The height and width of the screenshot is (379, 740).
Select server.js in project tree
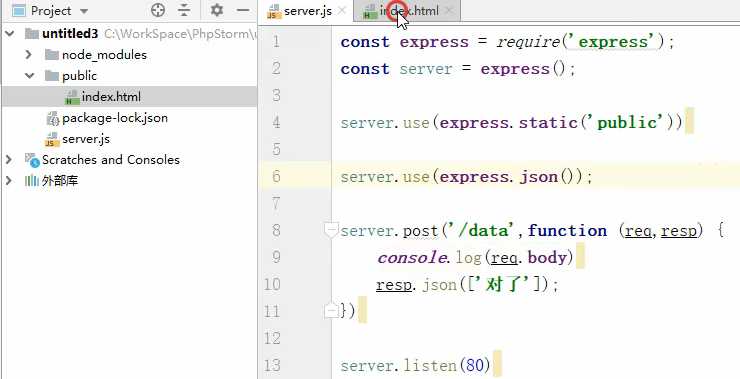tap(86, 139)
